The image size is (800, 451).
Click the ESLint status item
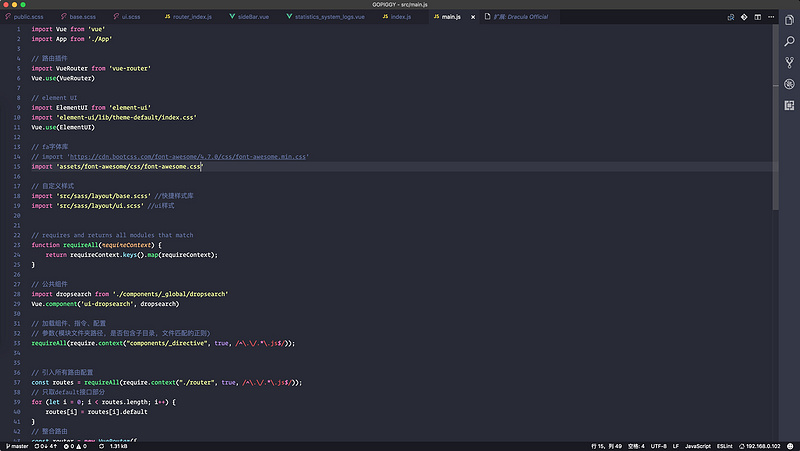[724, 446]
